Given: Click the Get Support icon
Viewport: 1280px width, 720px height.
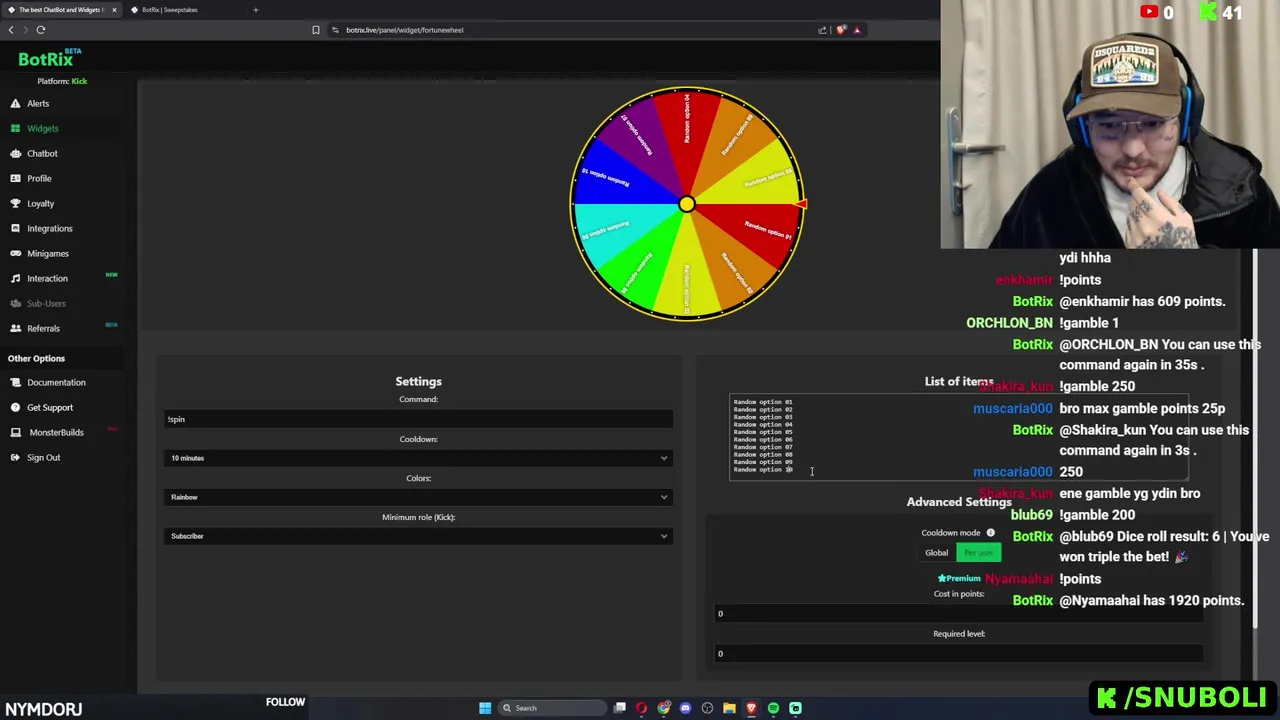Looking at the screenshot, I should coord(16,408).
